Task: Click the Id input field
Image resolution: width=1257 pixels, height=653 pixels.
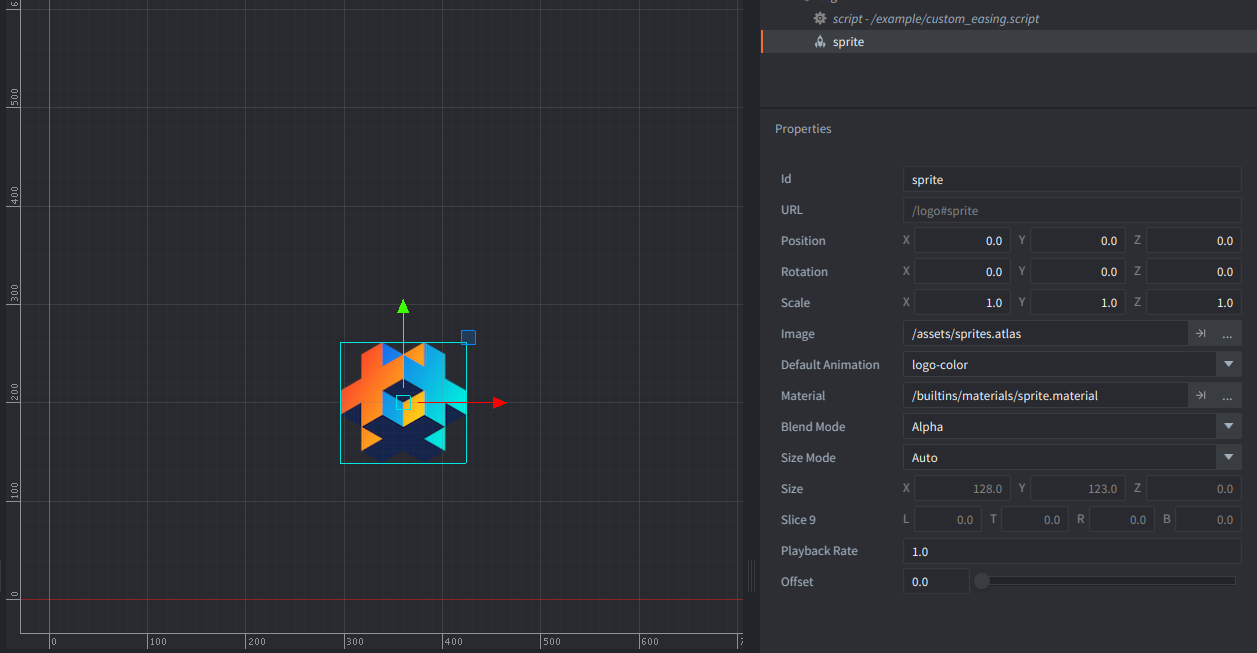Action: (1072, 180)
